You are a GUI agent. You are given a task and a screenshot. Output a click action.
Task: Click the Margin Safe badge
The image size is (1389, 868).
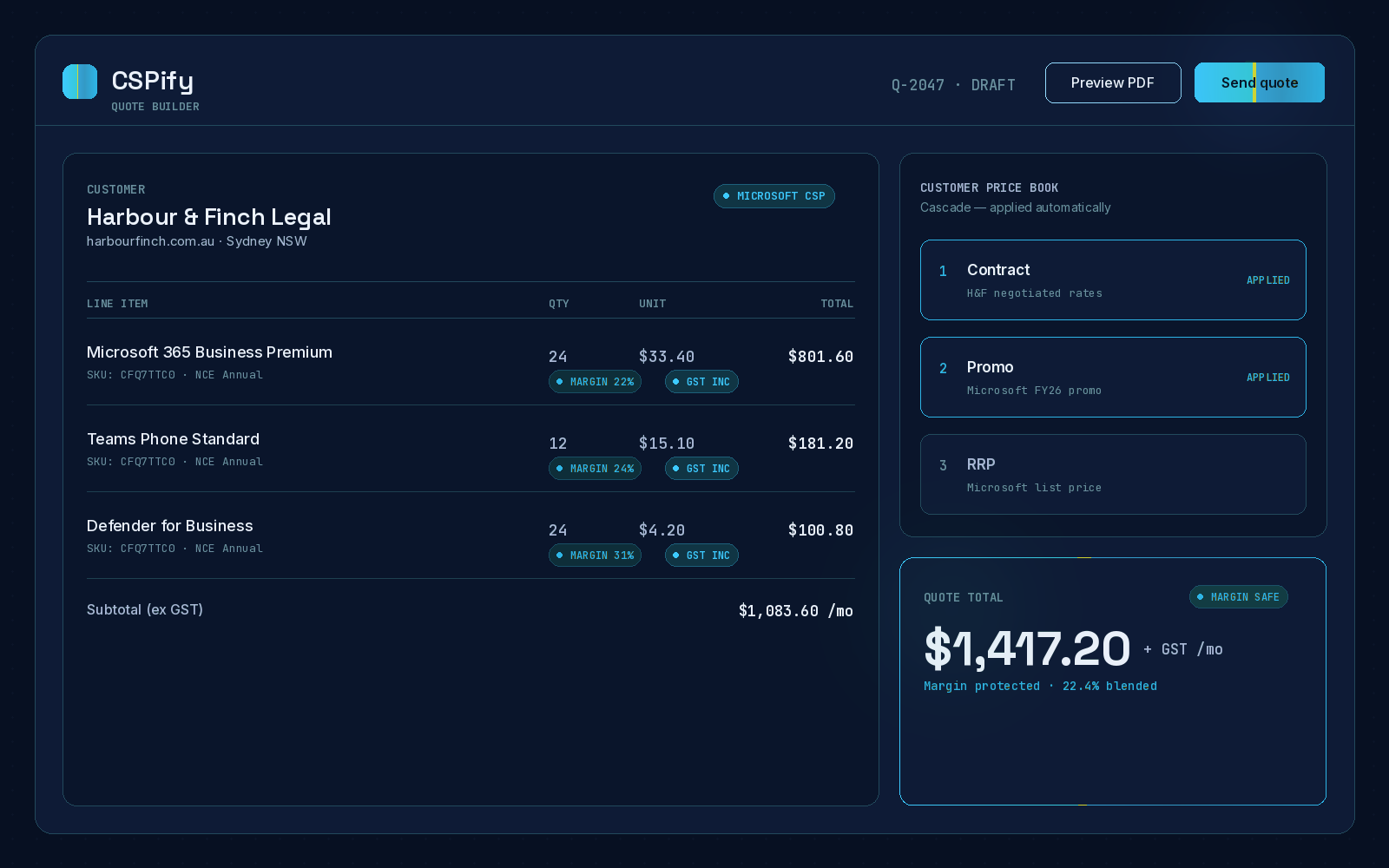pyautogui.click(x=1239, y=597)
